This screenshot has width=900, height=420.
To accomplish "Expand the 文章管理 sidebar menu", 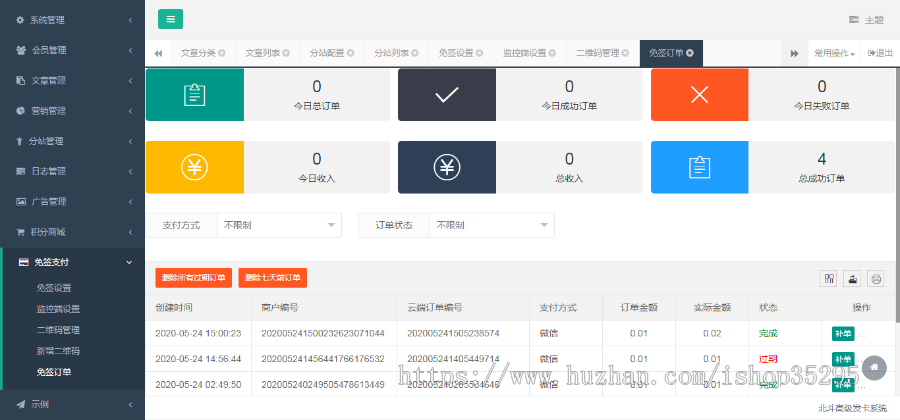I will 72,80.
